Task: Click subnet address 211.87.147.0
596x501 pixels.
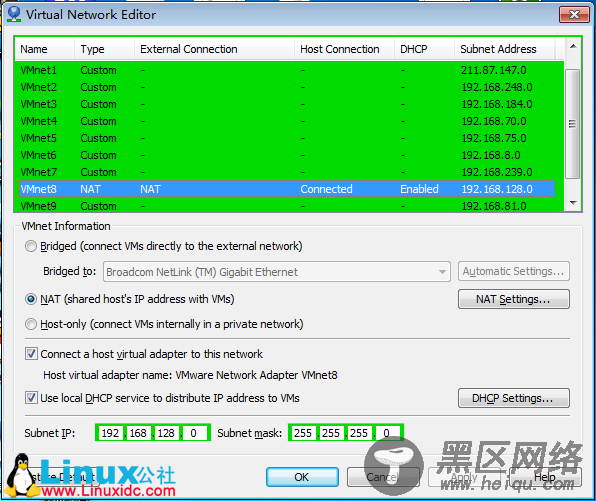Action: (x=494, y=70)
